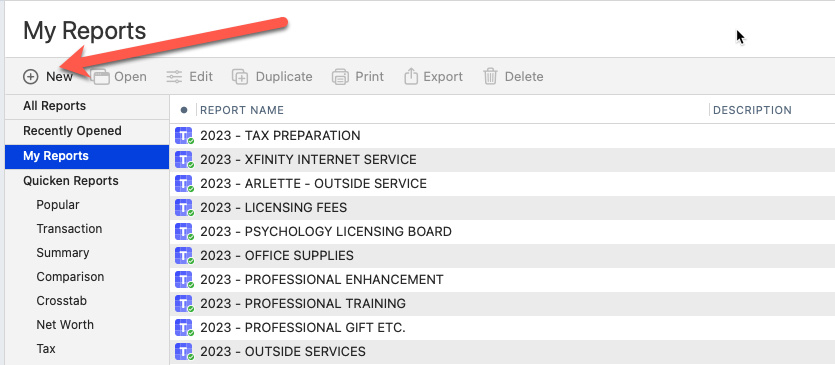Viewport: 835px width, 365px height.
Task: Click the Duplicate report icon
Action: click(x=240, y=77)
